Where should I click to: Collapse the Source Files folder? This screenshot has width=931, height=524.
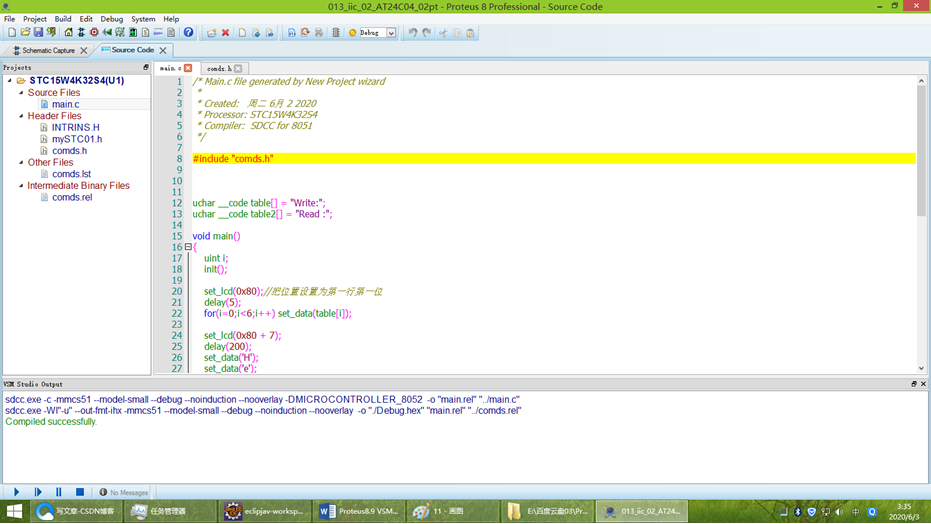click(21, 93)
